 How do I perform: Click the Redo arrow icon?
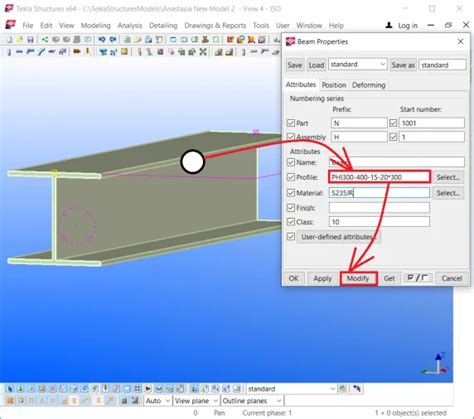click(113, 40)
